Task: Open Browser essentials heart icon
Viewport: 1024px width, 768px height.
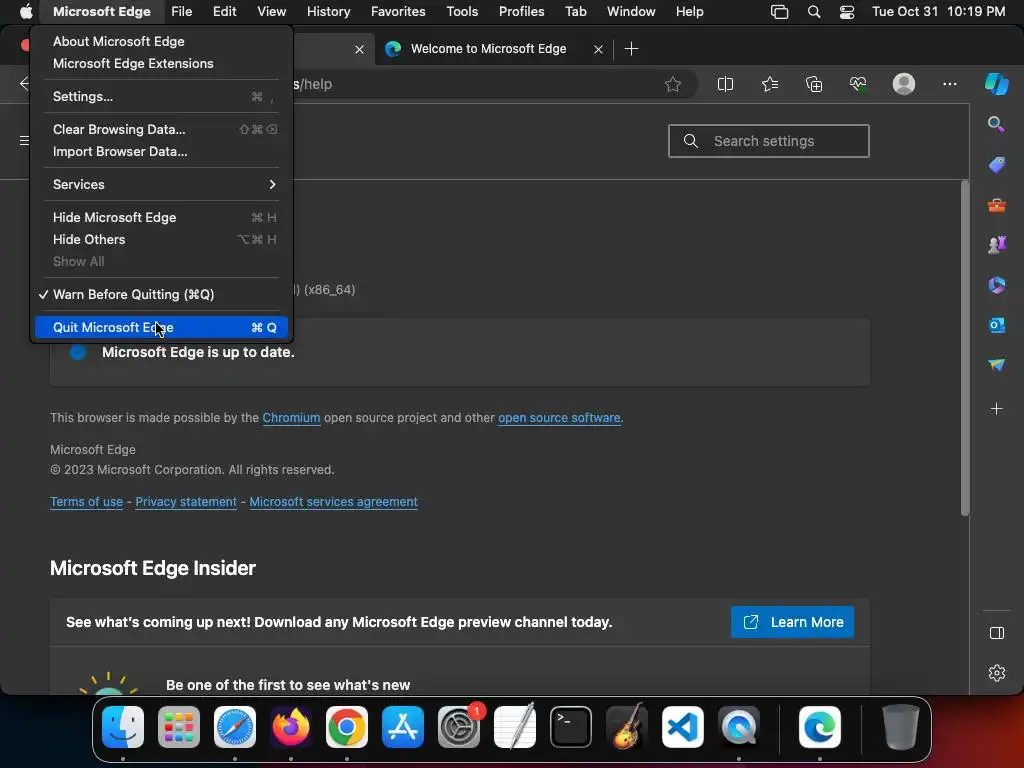Action: click(858, 84)
